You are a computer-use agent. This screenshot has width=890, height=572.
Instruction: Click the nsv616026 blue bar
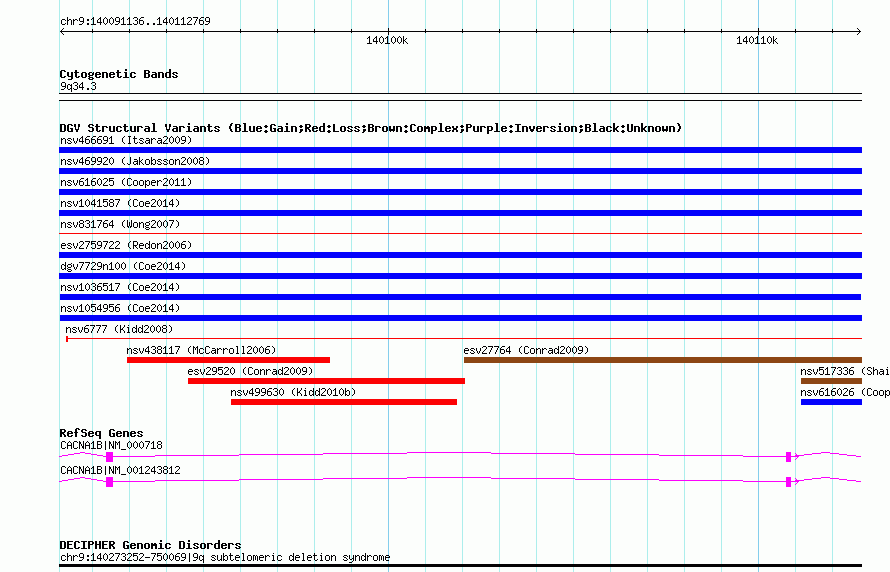tap(832, 402)
